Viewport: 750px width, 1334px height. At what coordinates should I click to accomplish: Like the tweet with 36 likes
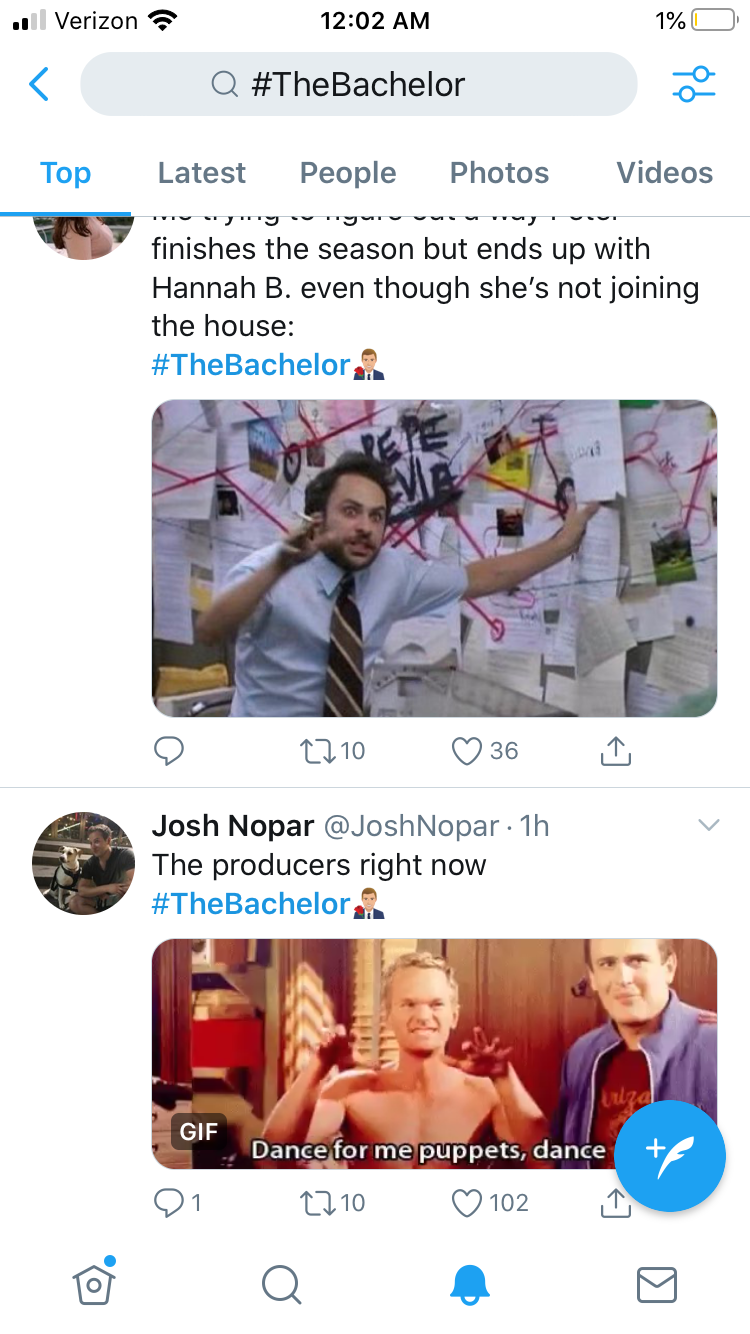[467, 751]
